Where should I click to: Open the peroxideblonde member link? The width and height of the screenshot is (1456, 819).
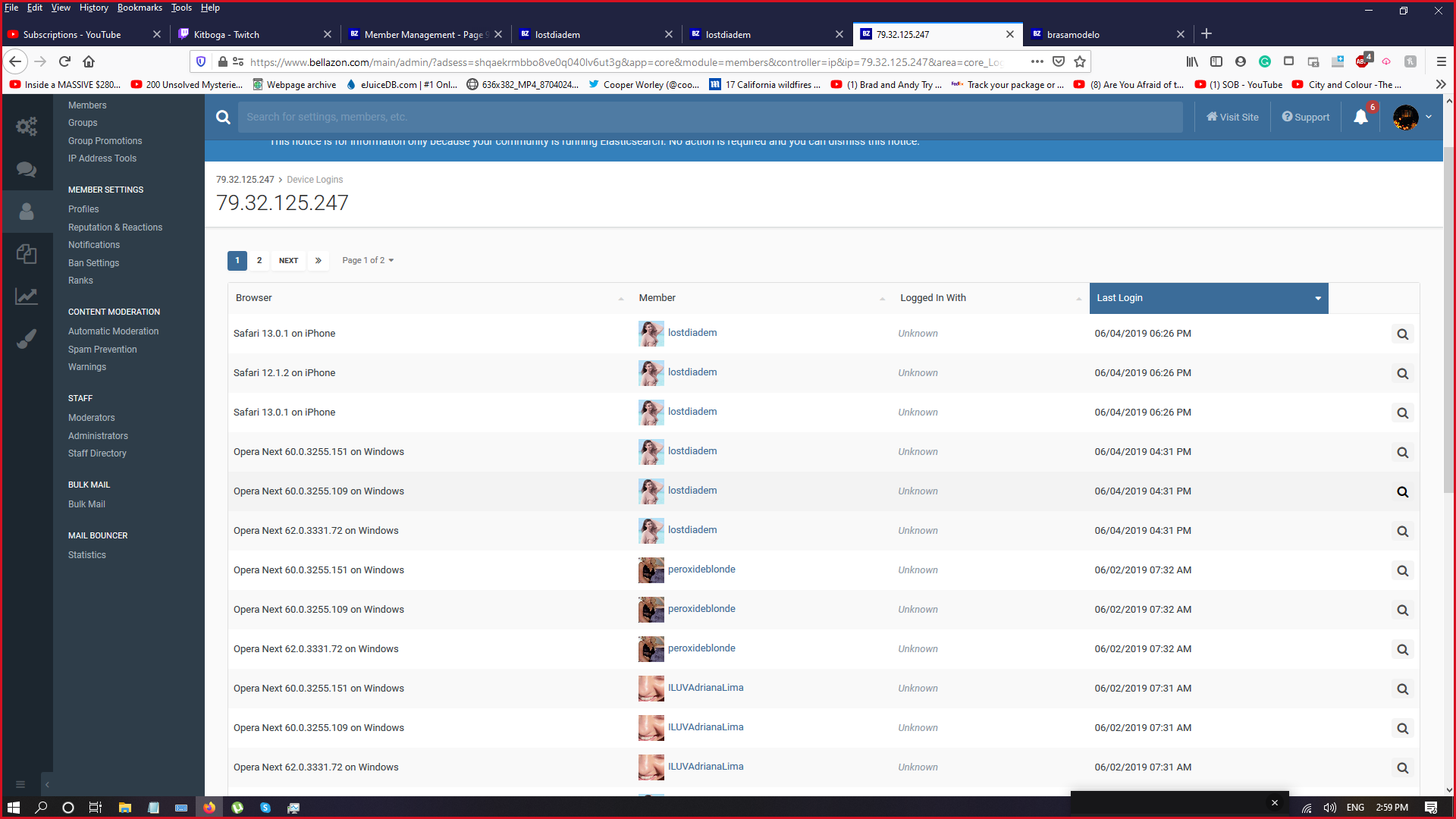[701, 570]
